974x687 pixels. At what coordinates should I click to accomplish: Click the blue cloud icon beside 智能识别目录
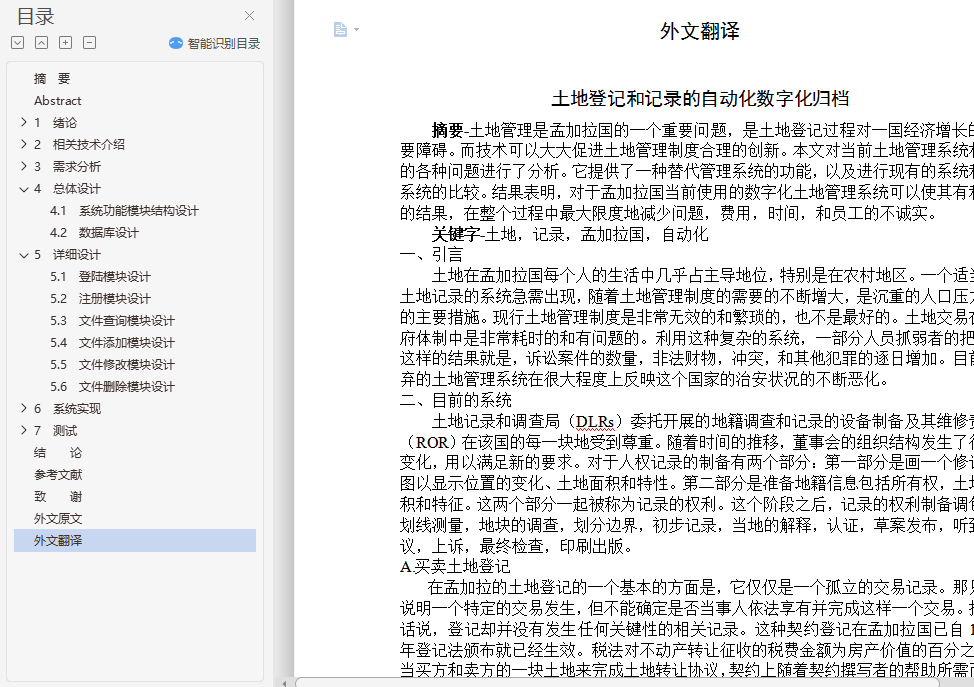tap(176, 43)
